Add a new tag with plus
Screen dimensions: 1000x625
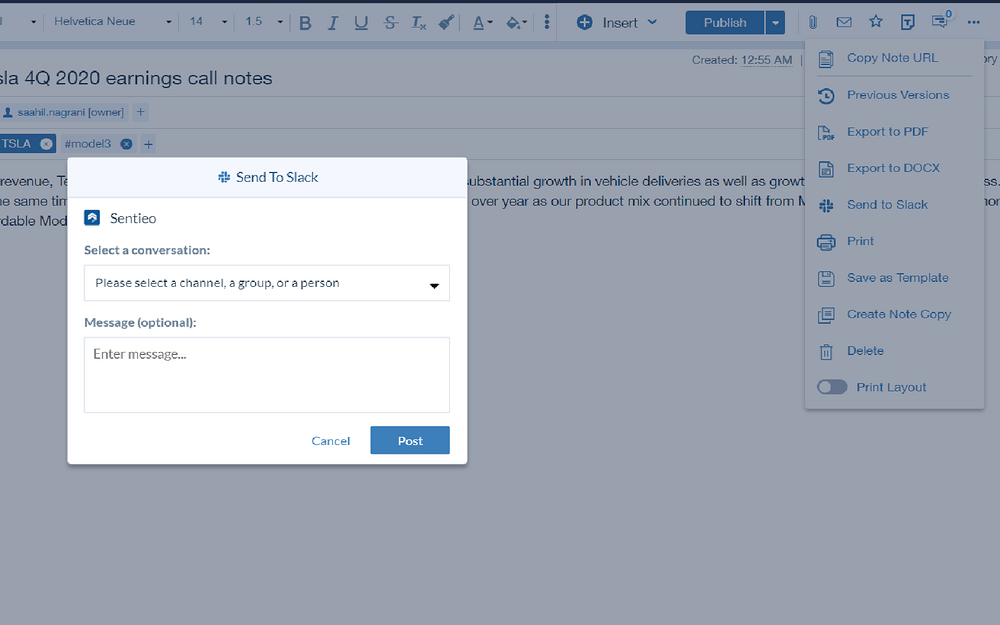point(148,144)
